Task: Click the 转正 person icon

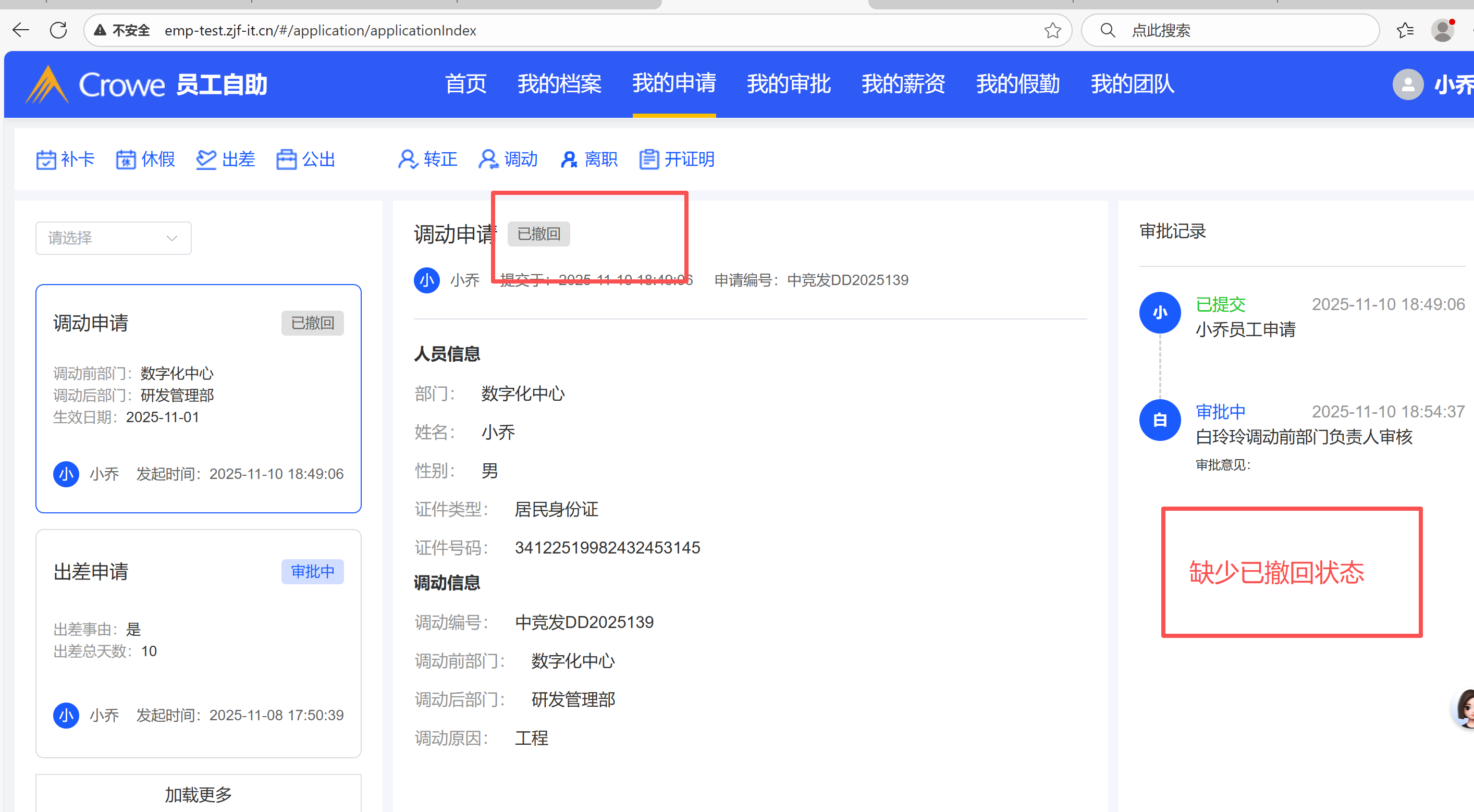Action: pyautogui.click(x=408, y=159)
